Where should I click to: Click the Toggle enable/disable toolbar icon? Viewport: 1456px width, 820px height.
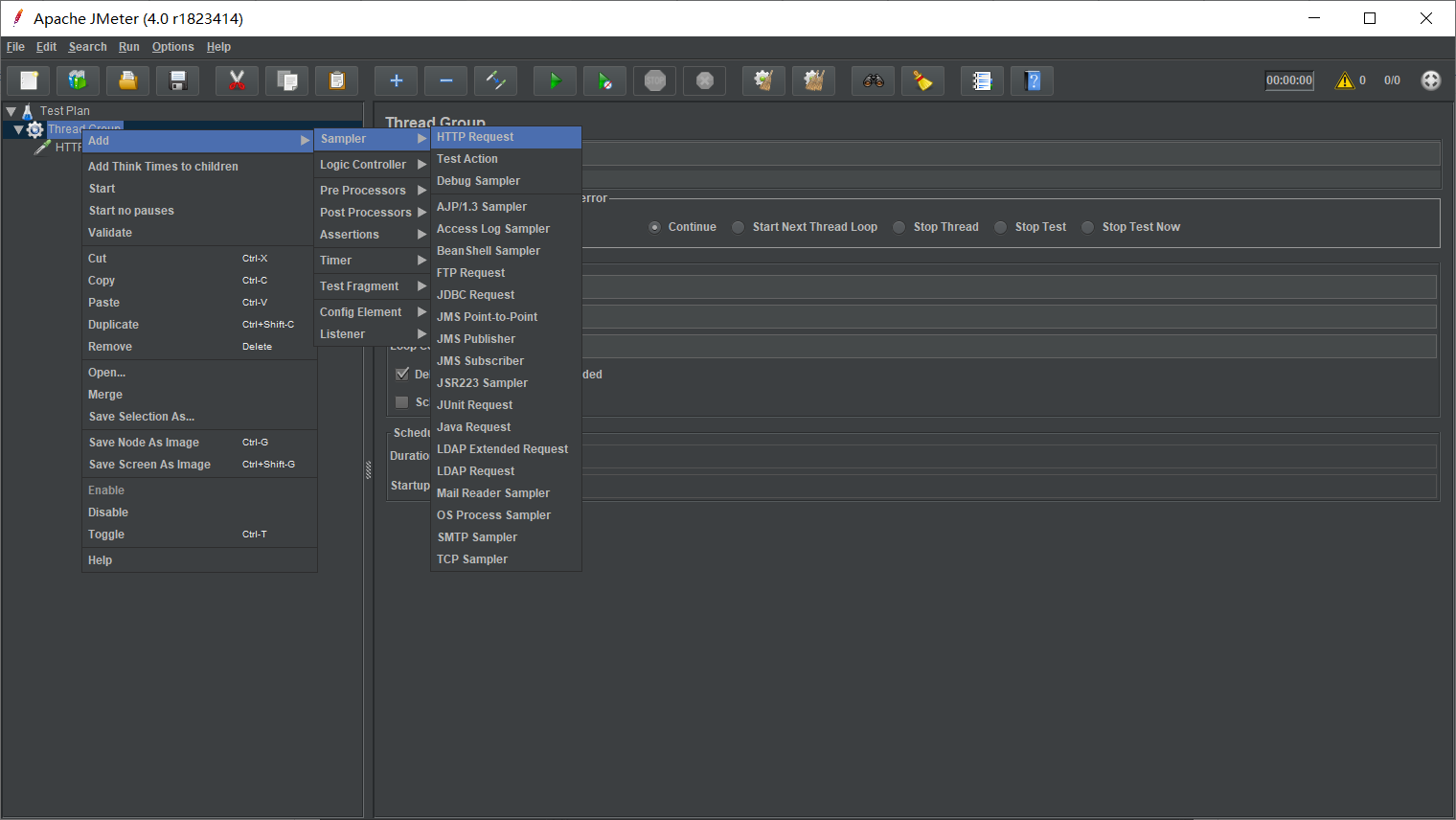pos(495,81)
